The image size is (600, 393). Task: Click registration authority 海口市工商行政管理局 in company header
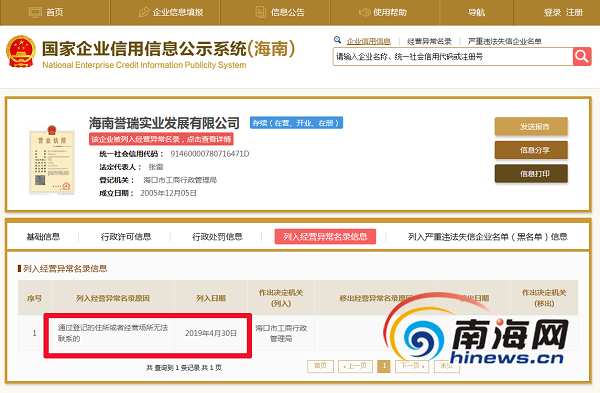pos(180,180)
